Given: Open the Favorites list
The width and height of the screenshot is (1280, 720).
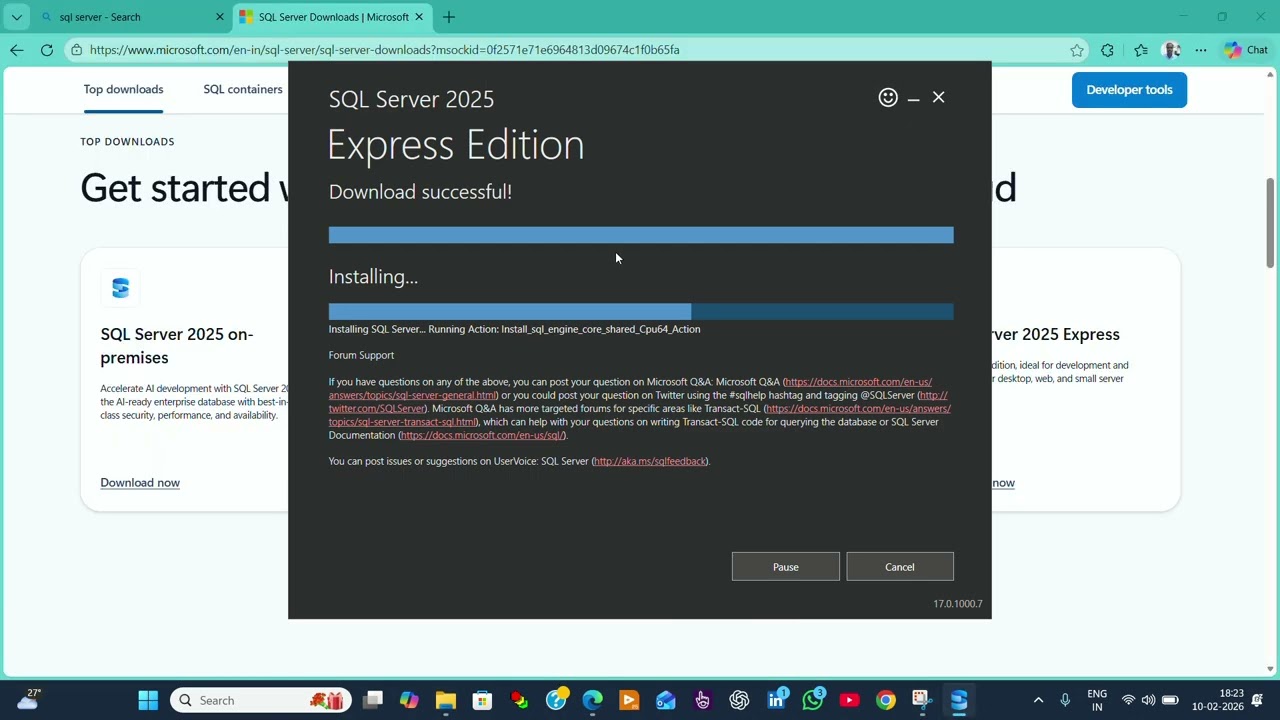Looking at the screenshot, I should pyautogui.click(x=1141, y=50).
